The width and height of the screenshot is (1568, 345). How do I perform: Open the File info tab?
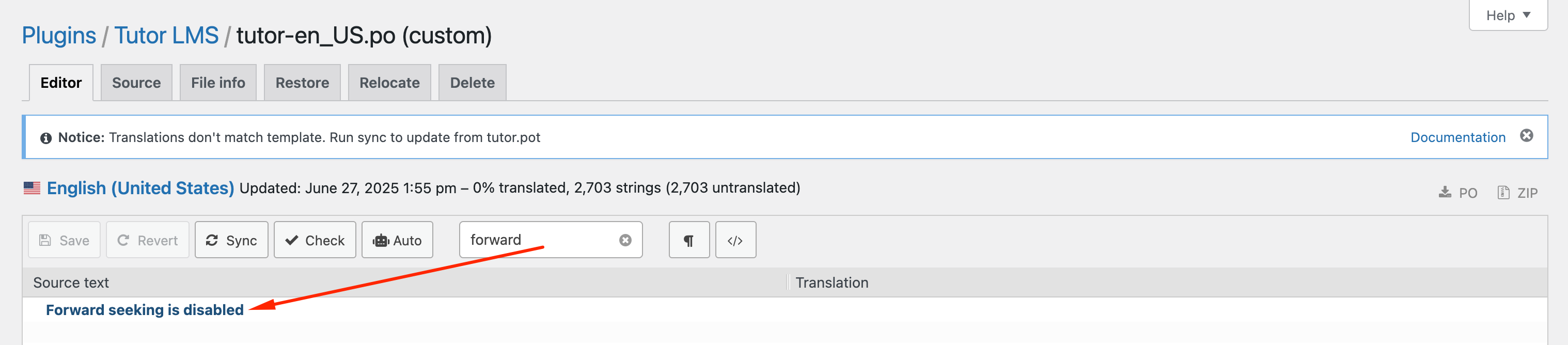tap(218, 83)
